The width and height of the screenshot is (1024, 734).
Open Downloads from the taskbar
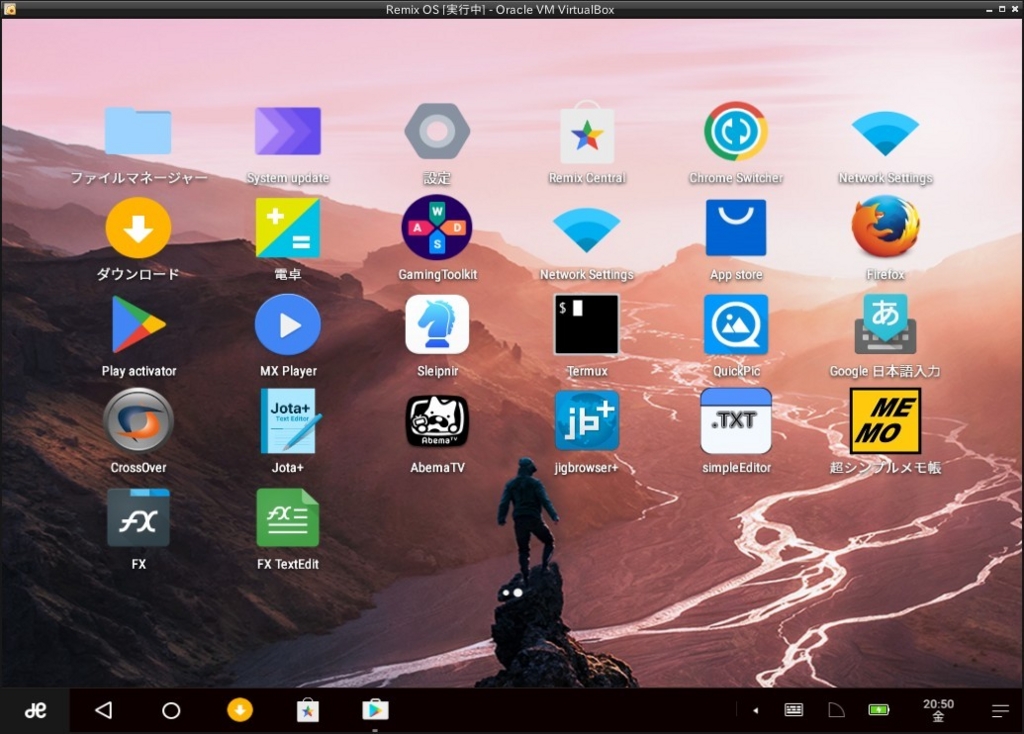pos(240,710)
